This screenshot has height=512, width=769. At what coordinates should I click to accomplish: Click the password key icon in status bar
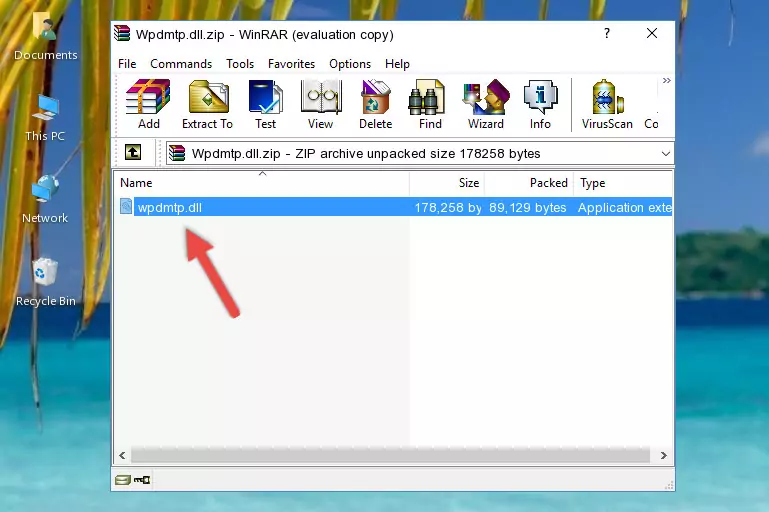[142, 480]
